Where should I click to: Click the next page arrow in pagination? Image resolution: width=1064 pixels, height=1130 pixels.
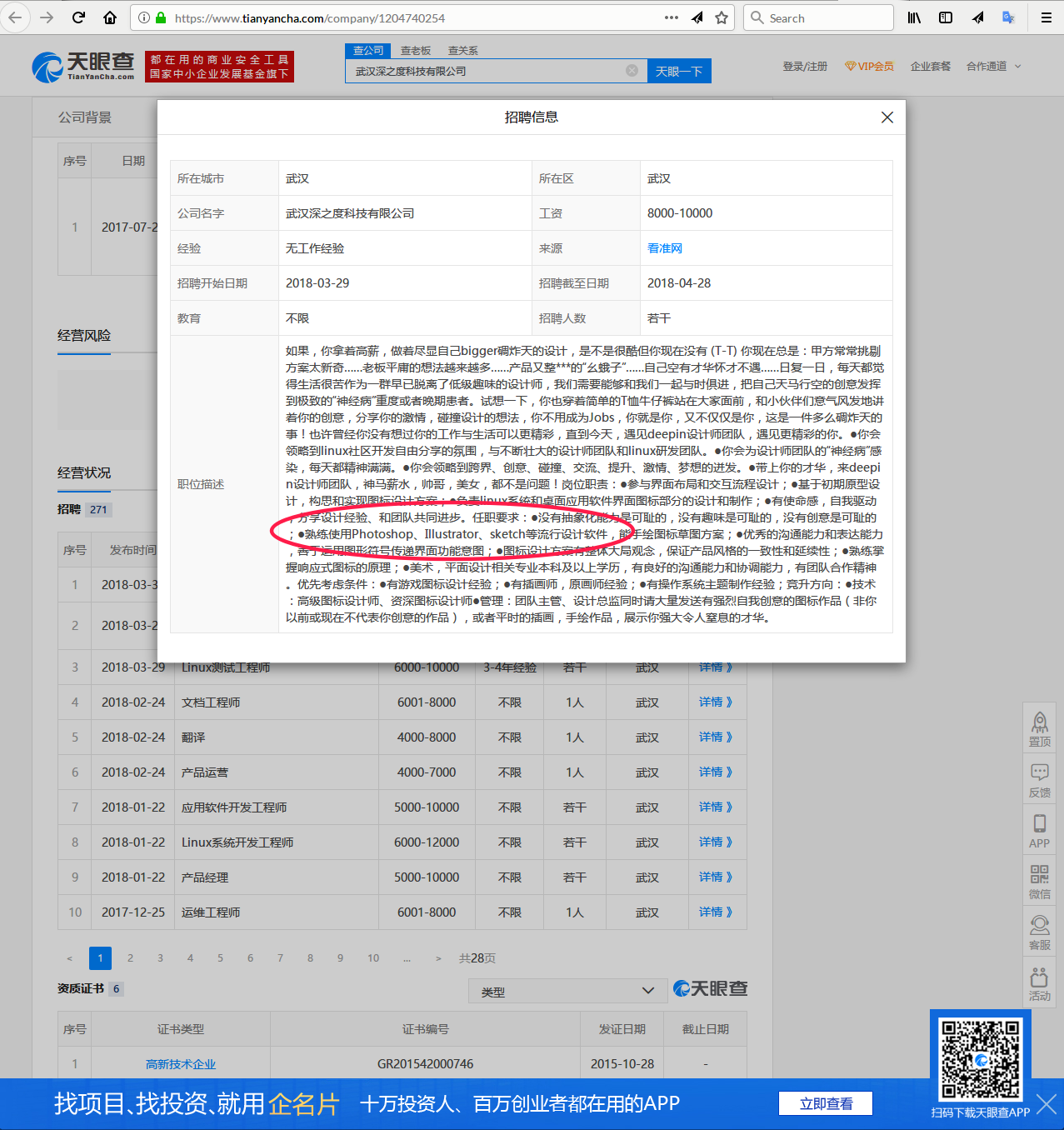click(x=438, y=958)
